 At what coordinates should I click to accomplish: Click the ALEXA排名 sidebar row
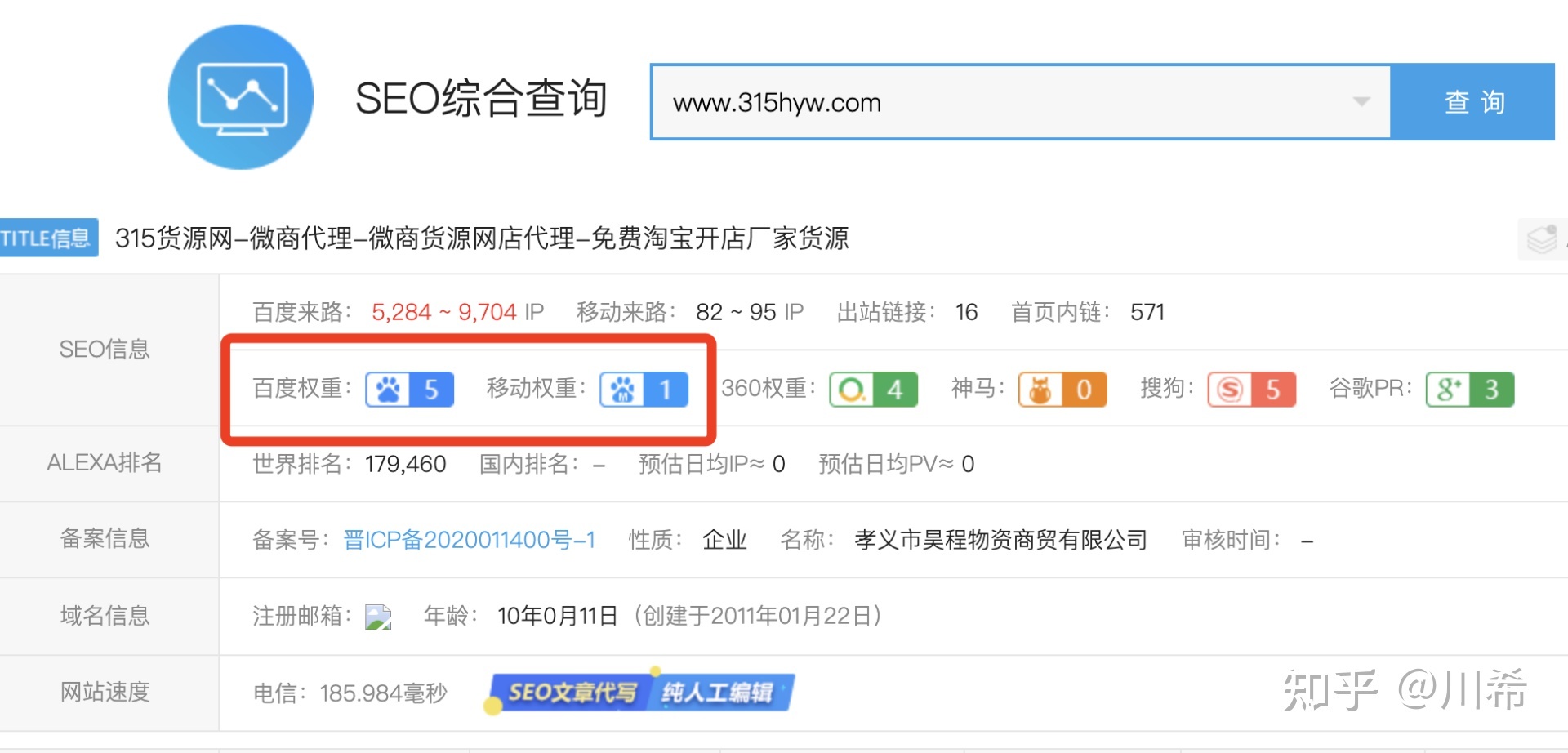point(105,463)
